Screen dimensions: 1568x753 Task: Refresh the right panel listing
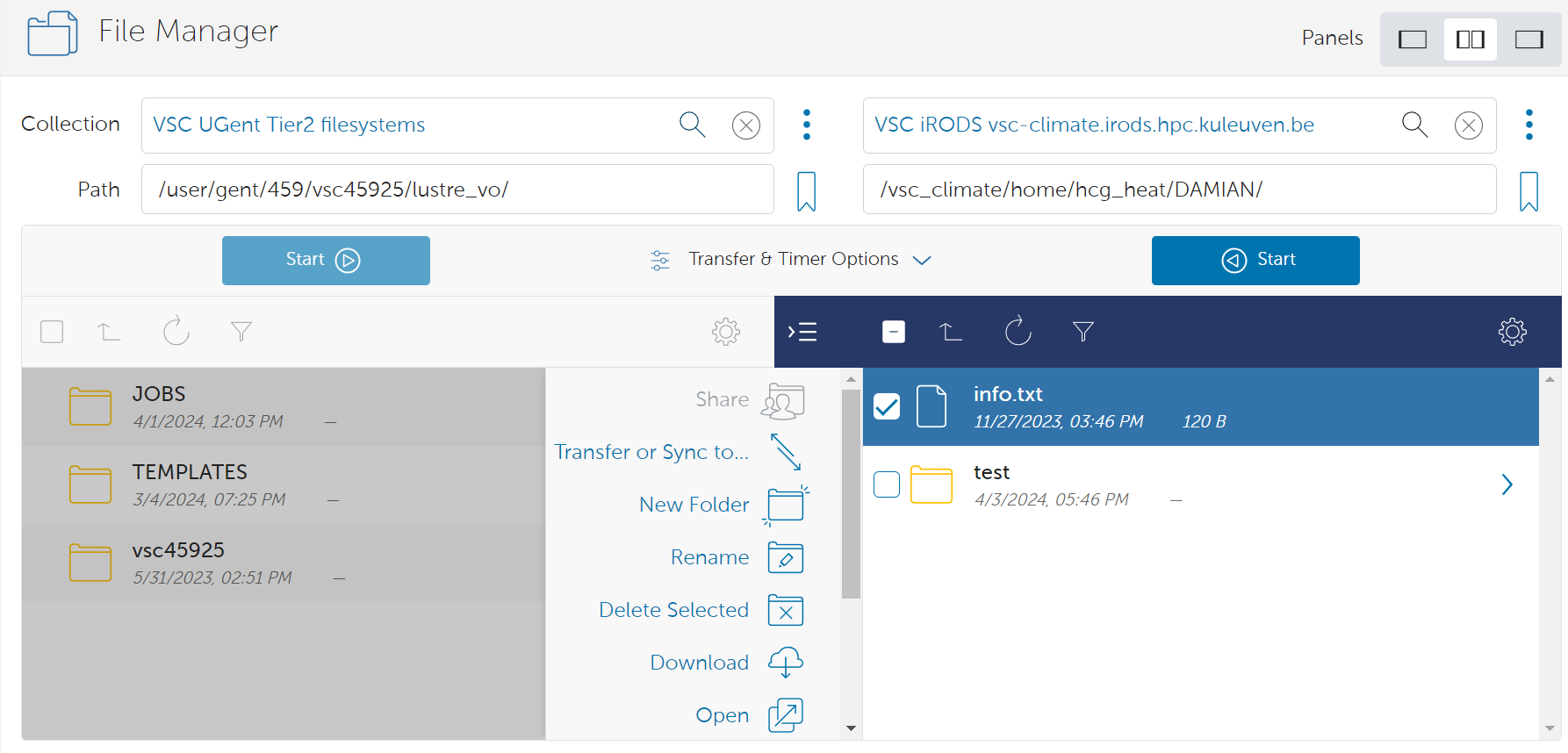1018,331
